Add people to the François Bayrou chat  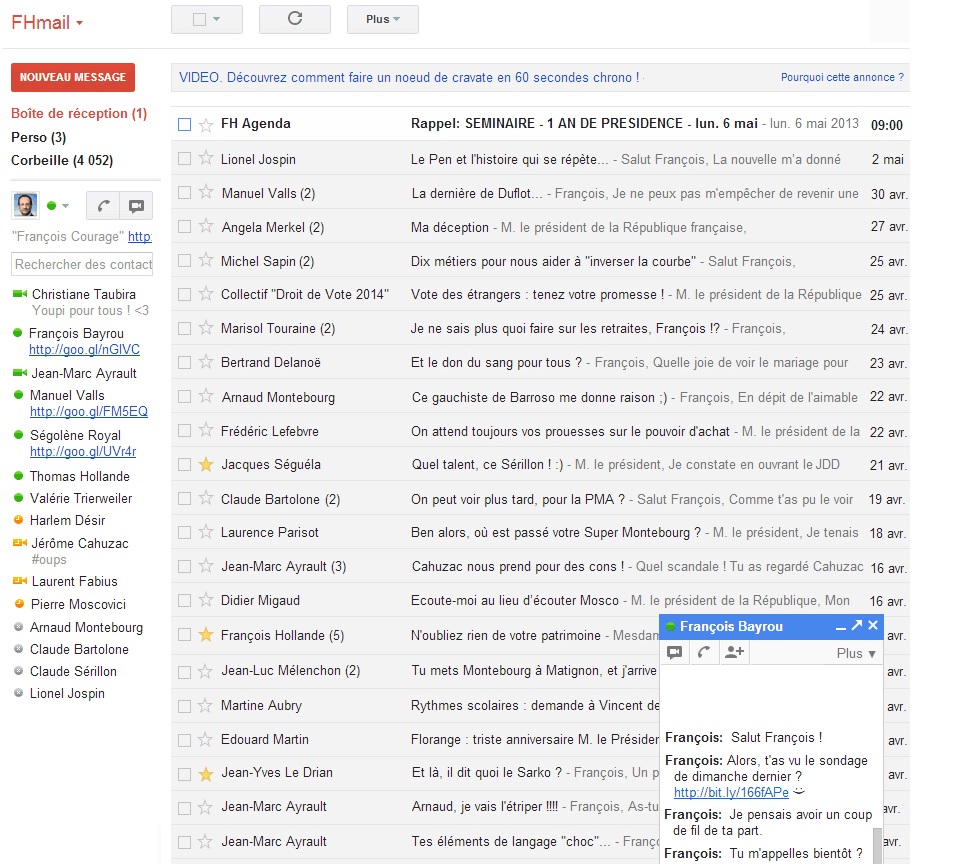click(x=734, y=652)
